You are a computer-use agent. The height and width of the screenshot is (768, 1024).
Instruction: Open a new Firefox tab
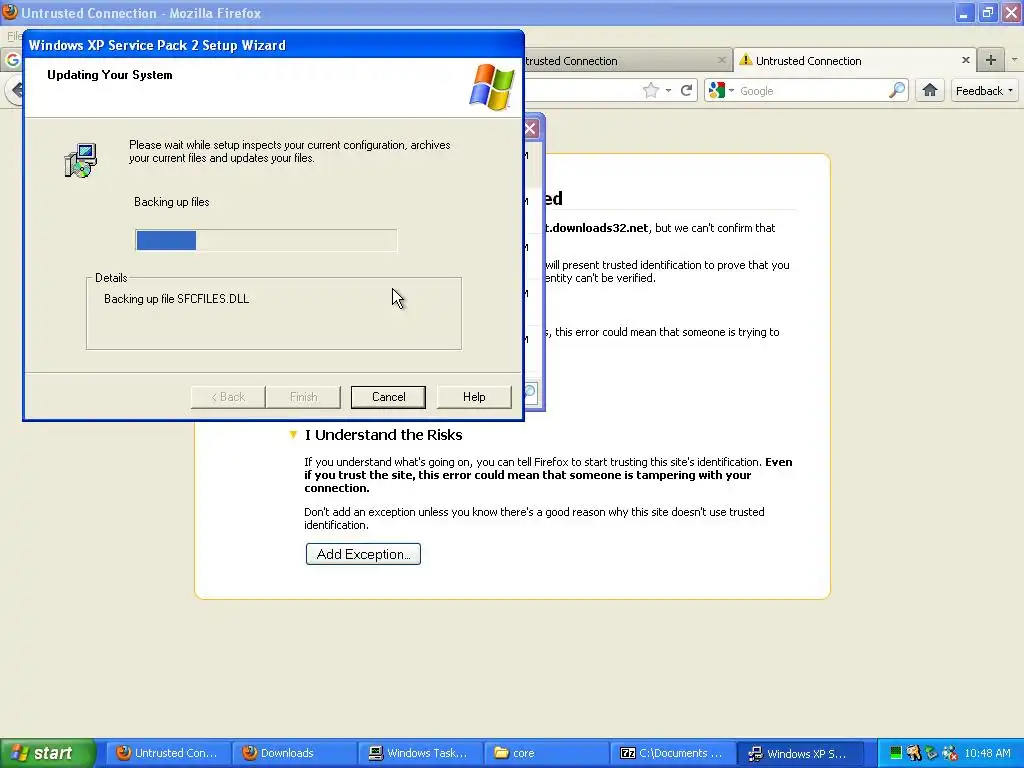(991, 60)
